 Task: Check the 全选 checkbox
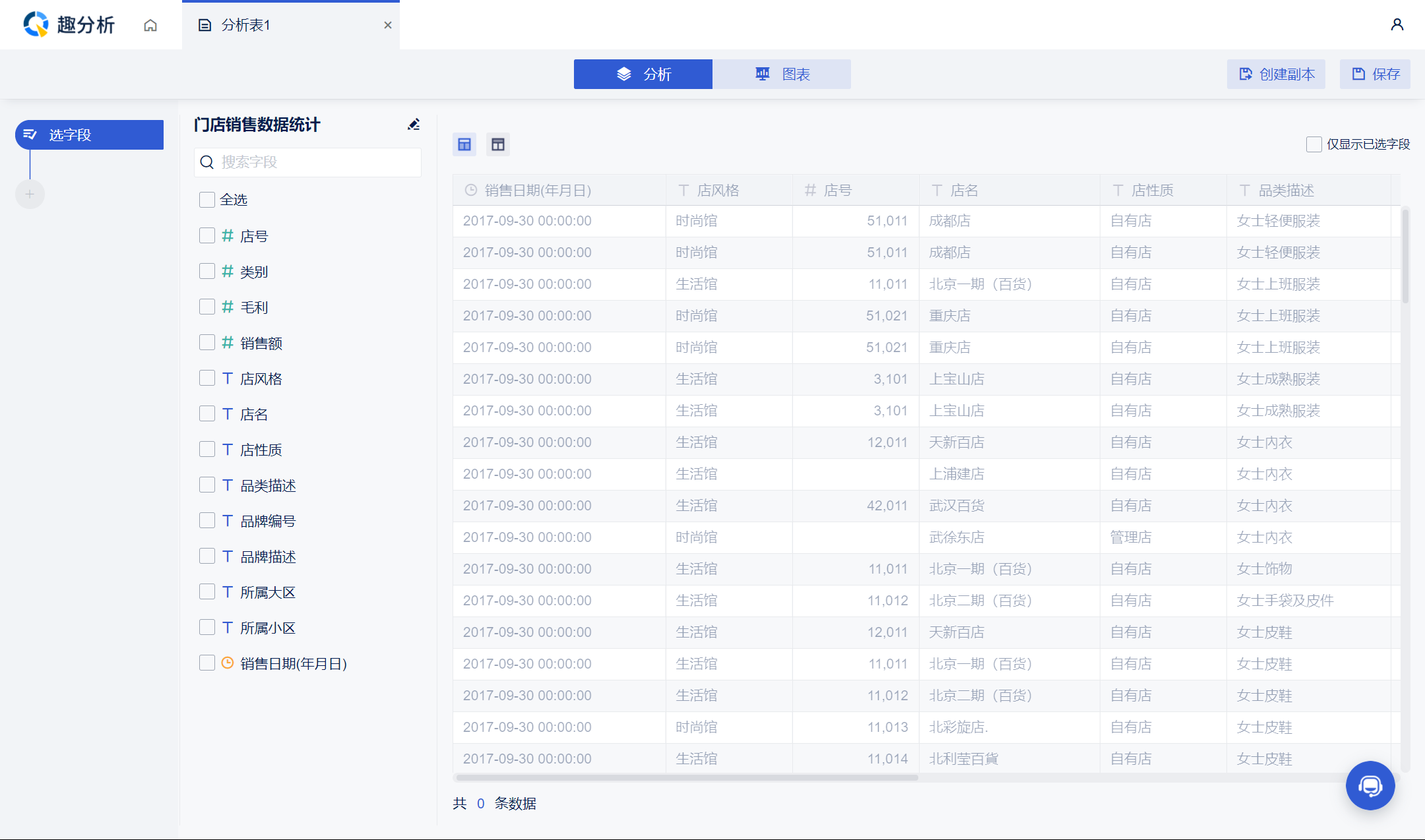click(207, 200)
